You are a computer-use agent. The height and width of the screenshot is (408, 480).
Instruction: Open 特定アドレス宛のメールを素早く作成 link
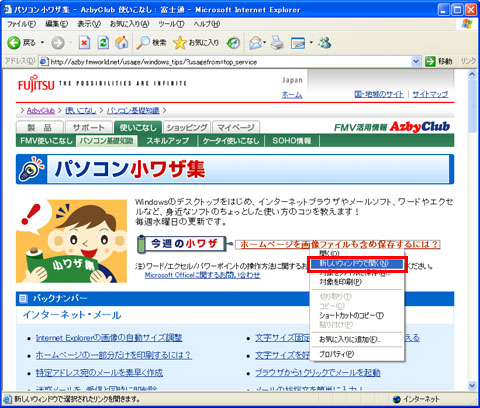click(x=99, y=373)
